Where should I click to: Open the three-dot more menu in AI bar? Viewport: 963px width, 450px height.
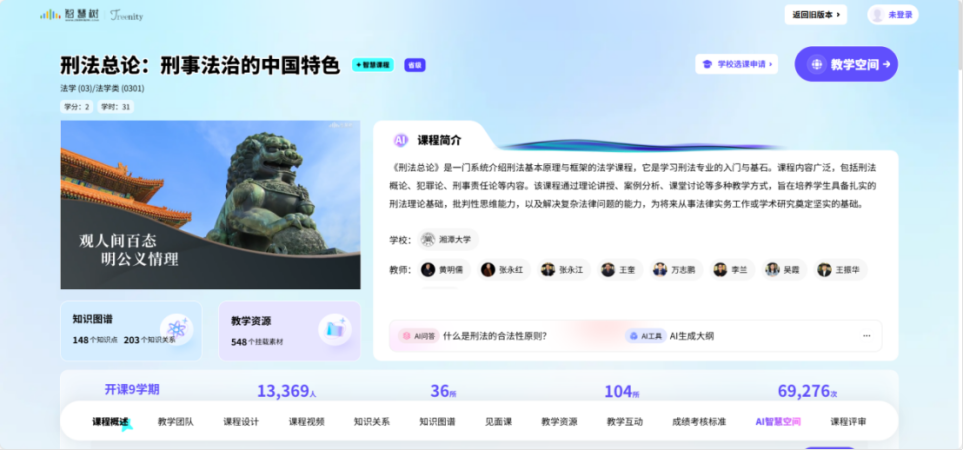[865, 336]
